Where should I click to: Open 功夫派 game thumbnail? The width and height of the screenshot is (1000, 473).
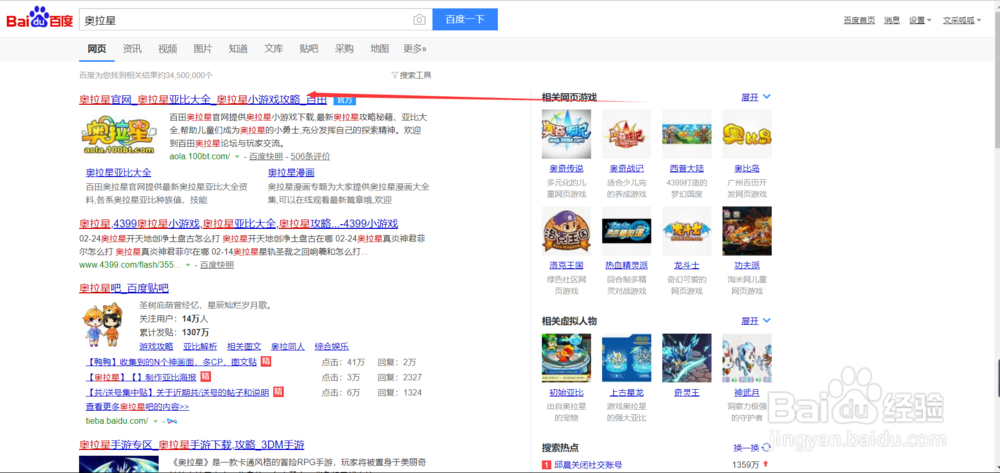pos(747,230)
